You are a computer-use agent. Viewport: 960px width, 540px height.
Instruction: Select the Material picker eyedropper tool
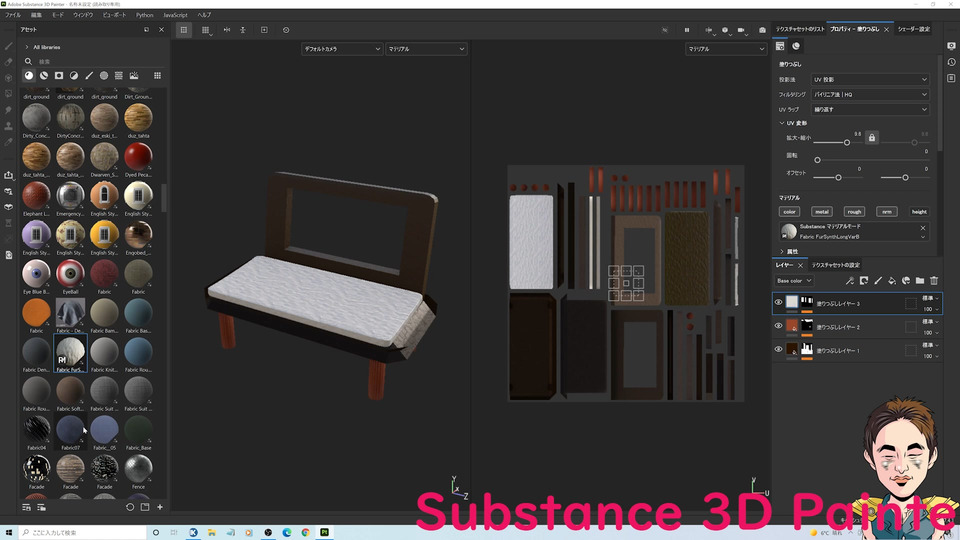9,142
